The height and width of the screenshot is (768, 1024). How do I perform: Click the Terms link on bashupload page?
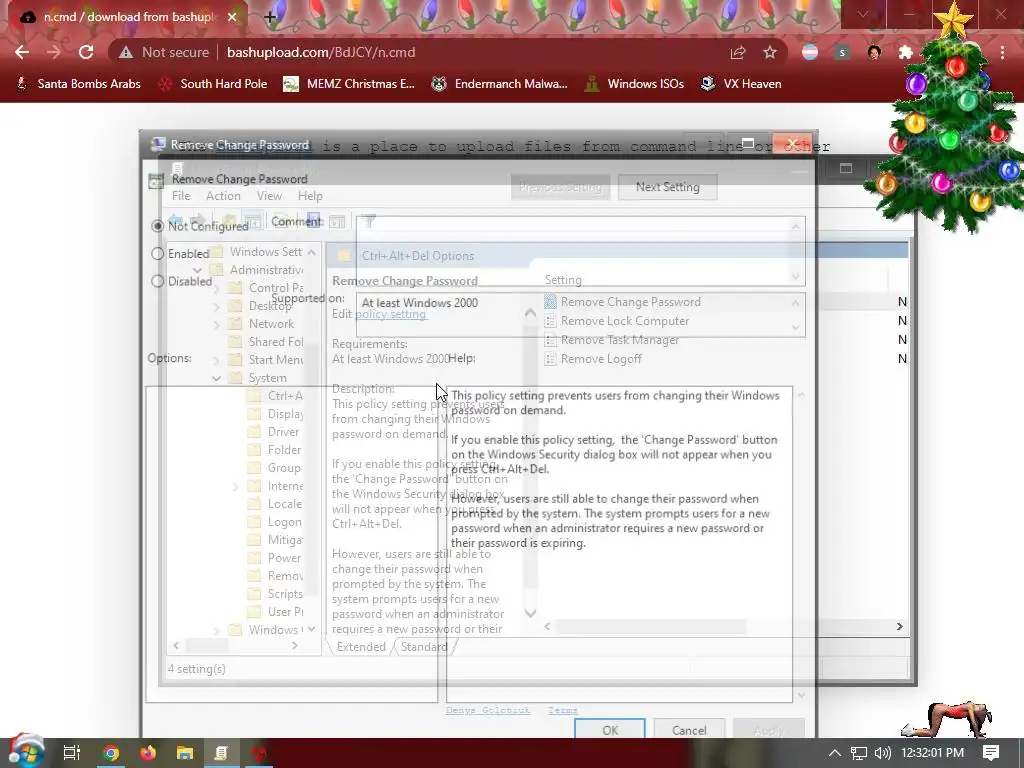coord(562,710)
